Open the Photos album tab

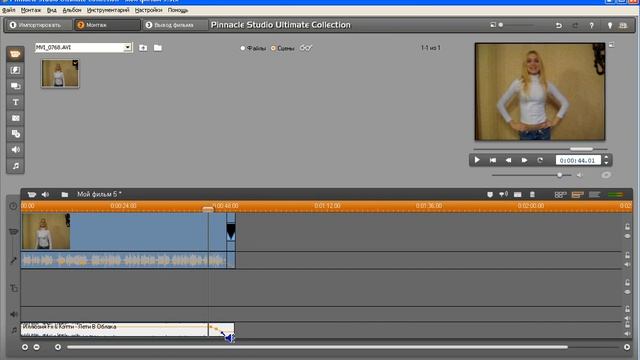pyautogui.click(x=15, y=118)
